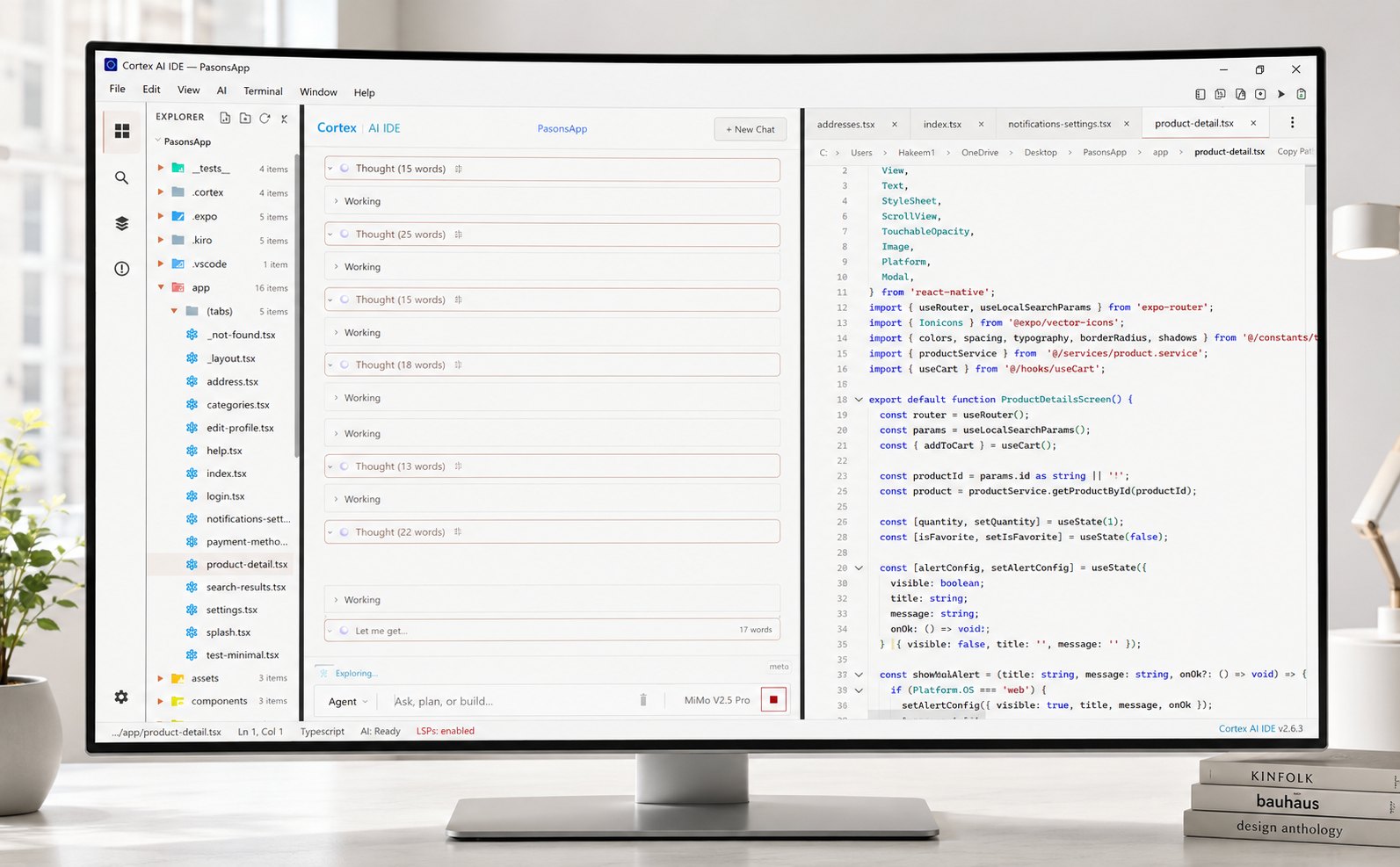The height and width of the screenshot is (867, 1400).
Task: Click the Hakeem1 breadcrumb segment
Action: pos(917,152)
